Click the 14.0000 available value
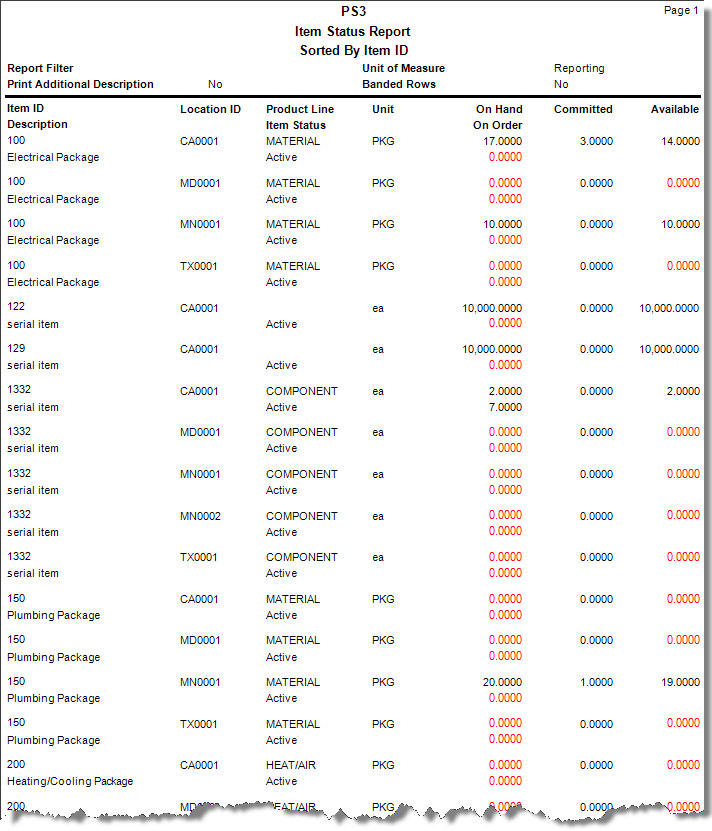Screen dimensions: 712x831 coord(680,142)
